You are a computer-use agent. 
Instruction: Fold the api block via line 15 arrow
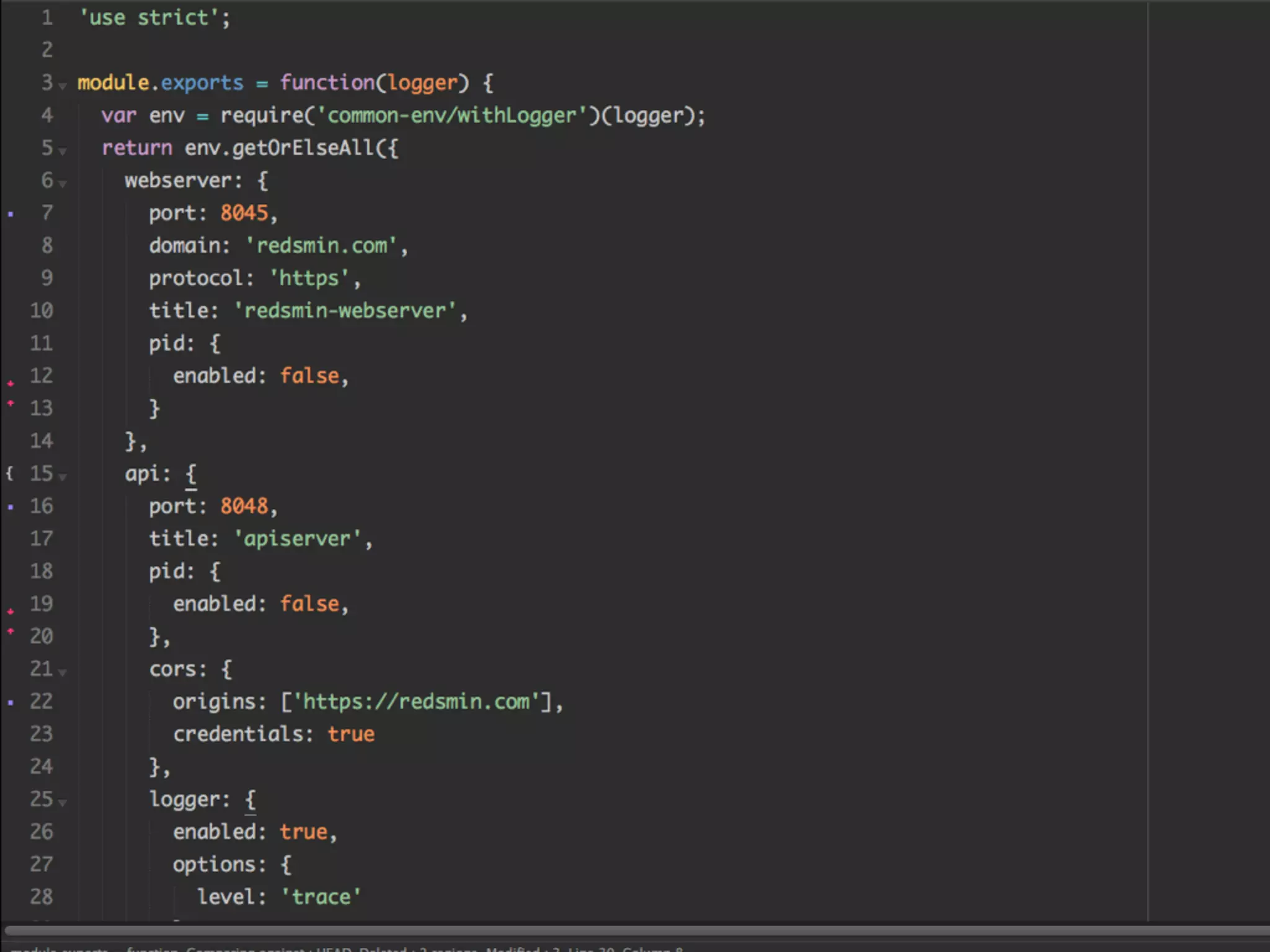point(62,477)
